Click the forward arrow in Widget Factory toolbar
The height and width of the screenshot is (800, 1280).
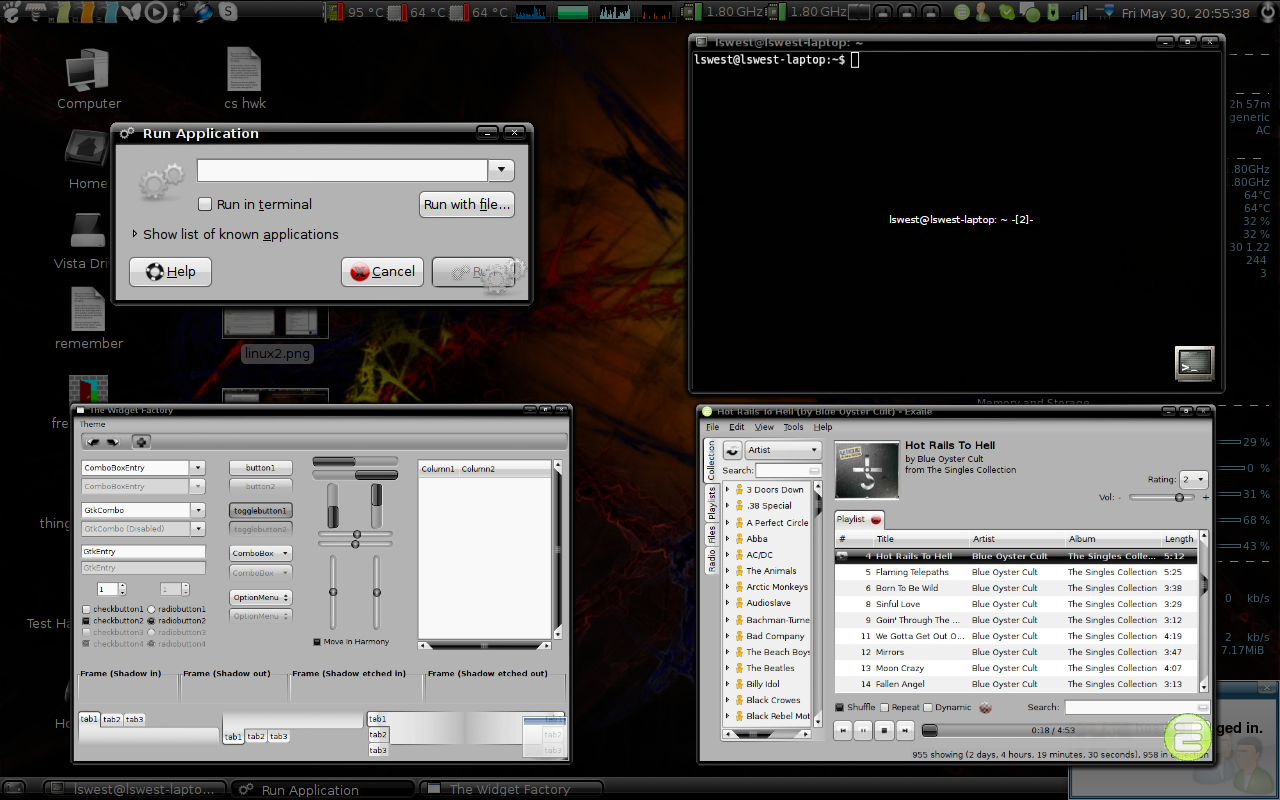pos(112,441)
